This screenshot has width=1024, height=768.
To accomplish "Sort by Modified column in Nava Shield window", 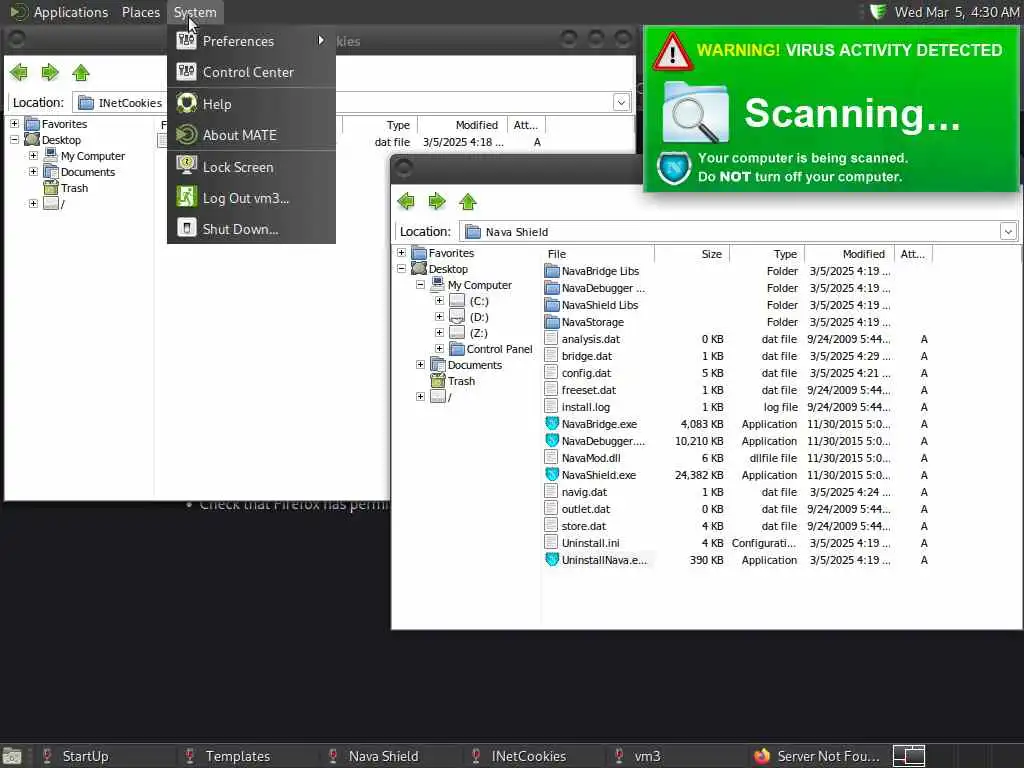I will tap(849, 254).
